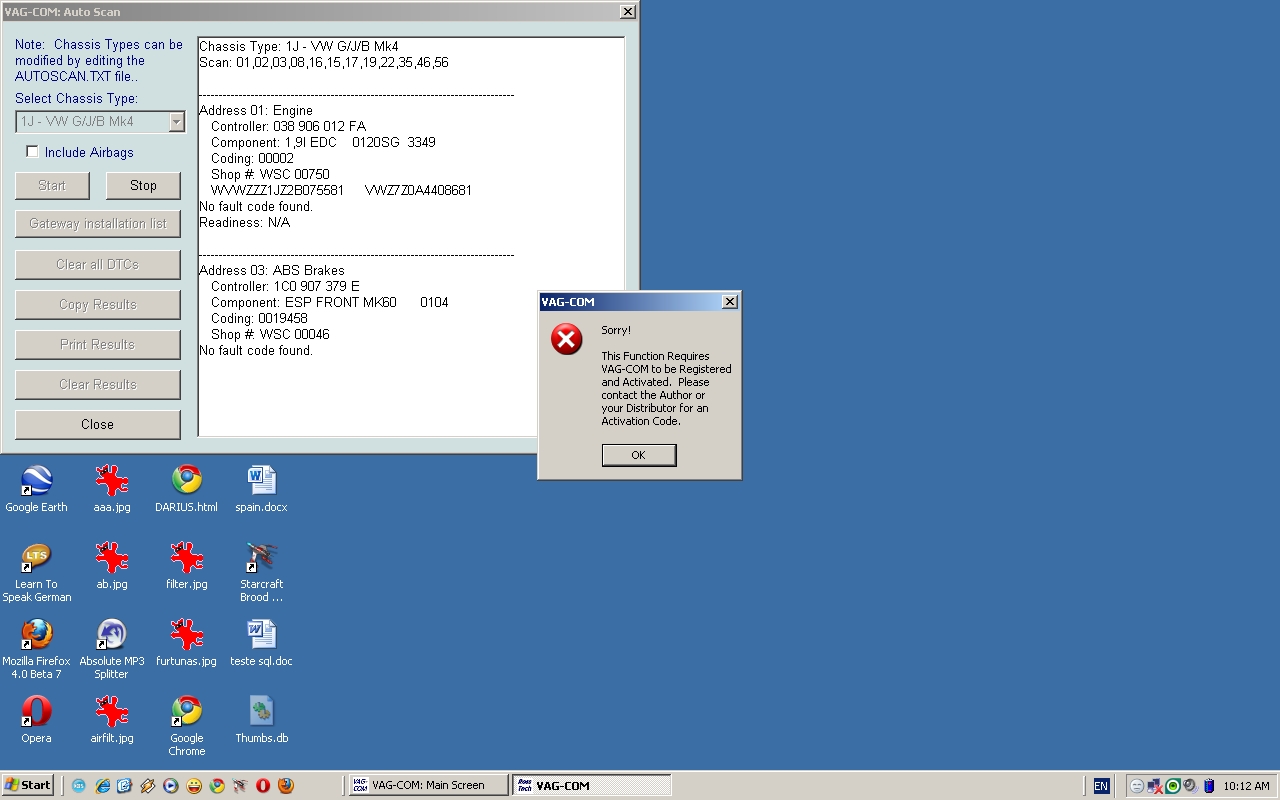
Task: Click 'Controller: 038 906 012 FA' line
Action: [288, 126]
